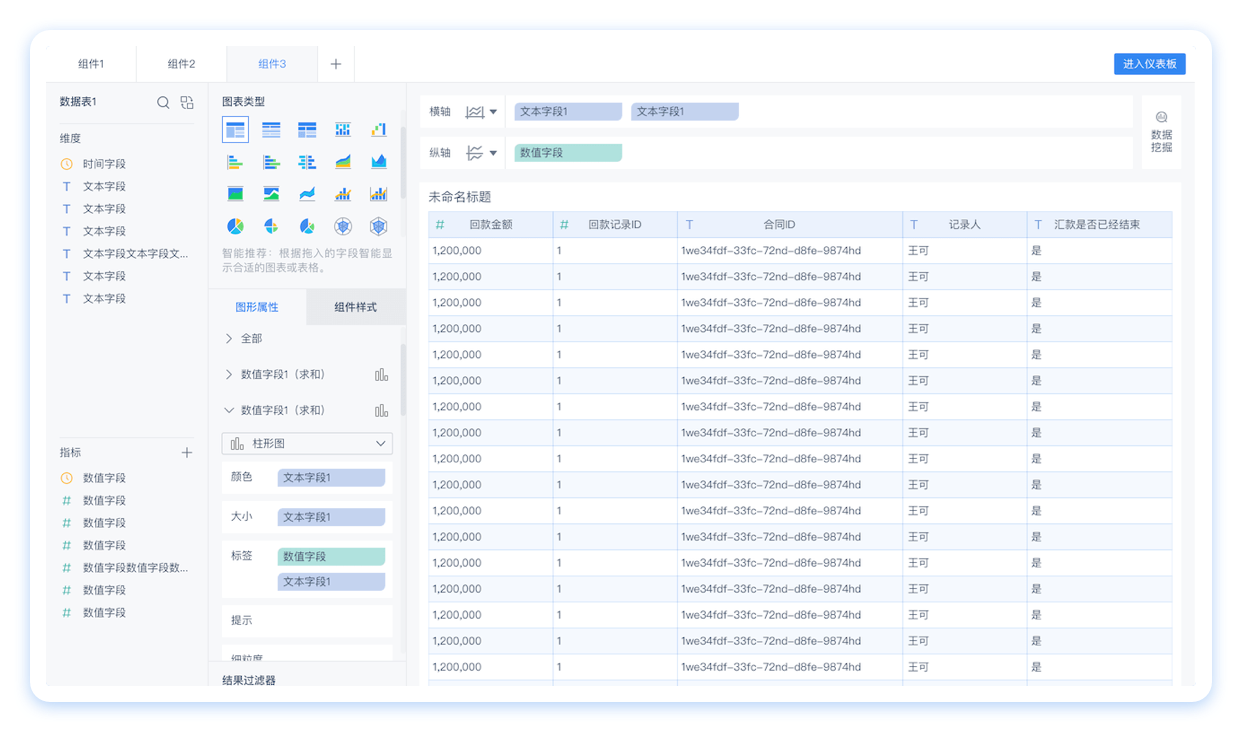This screenshot has height=732, width=1242.
Task: Click the search icon beside 数据表1
Action: (163, 102)
